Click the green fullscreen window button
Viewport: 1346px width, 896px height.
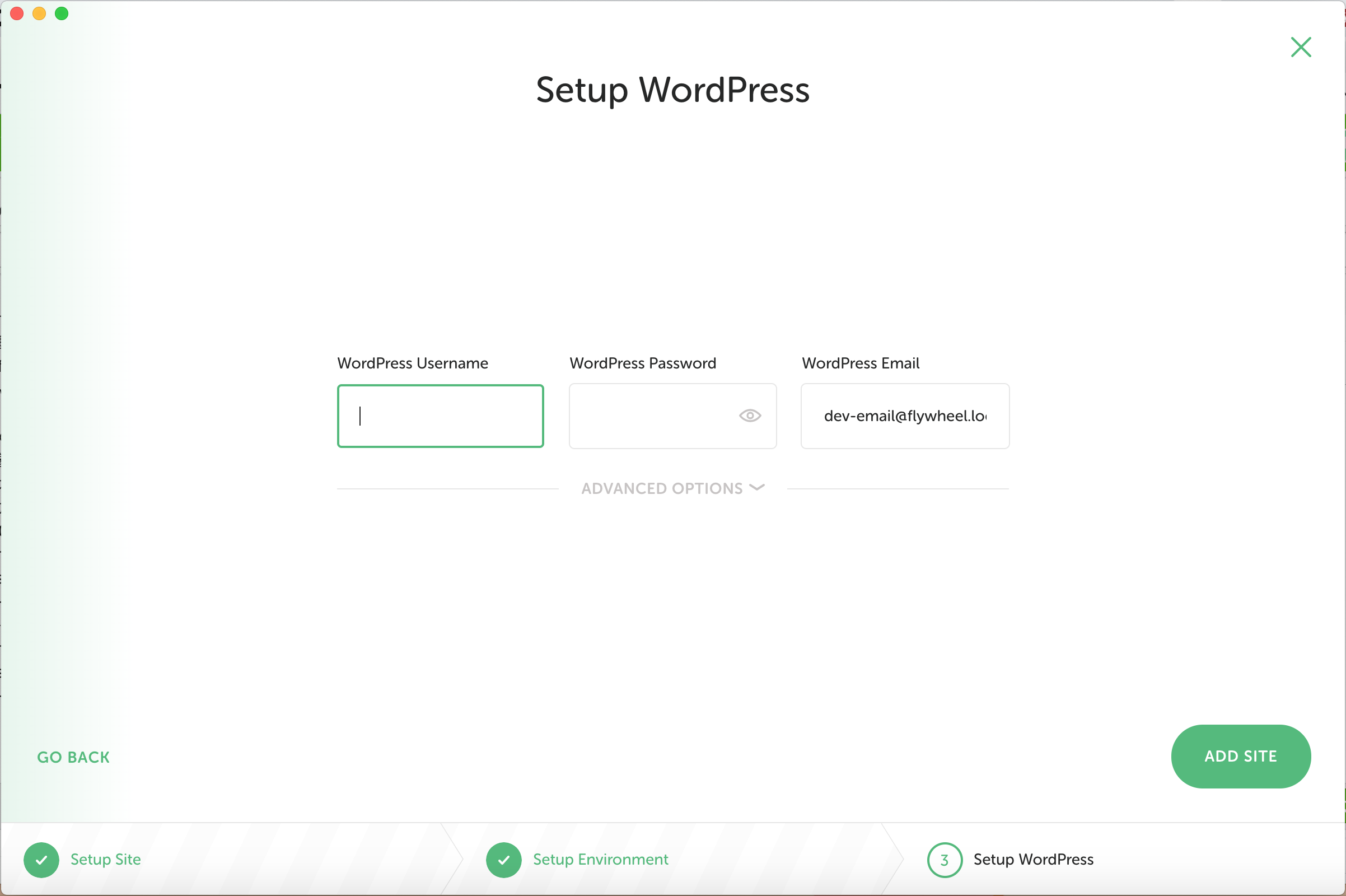(x=61, y=13)
